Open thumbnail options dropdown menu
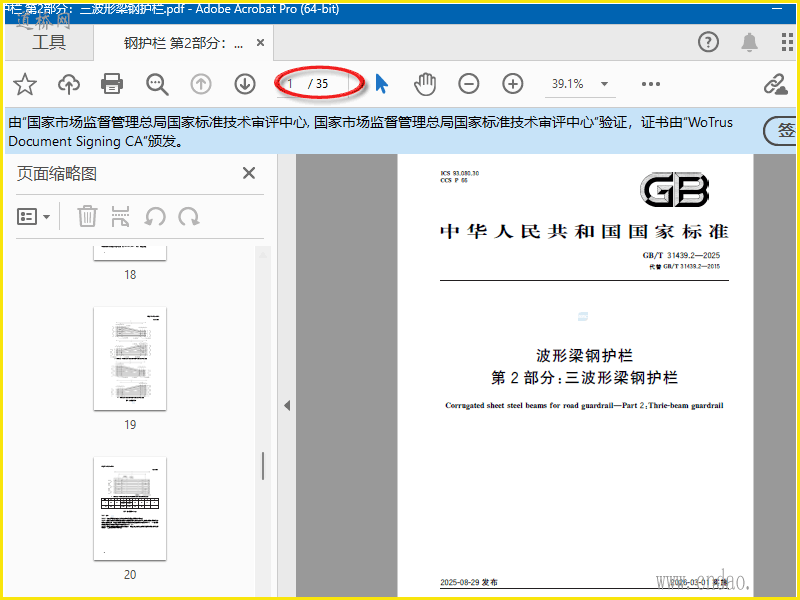 tap(34, 217)
